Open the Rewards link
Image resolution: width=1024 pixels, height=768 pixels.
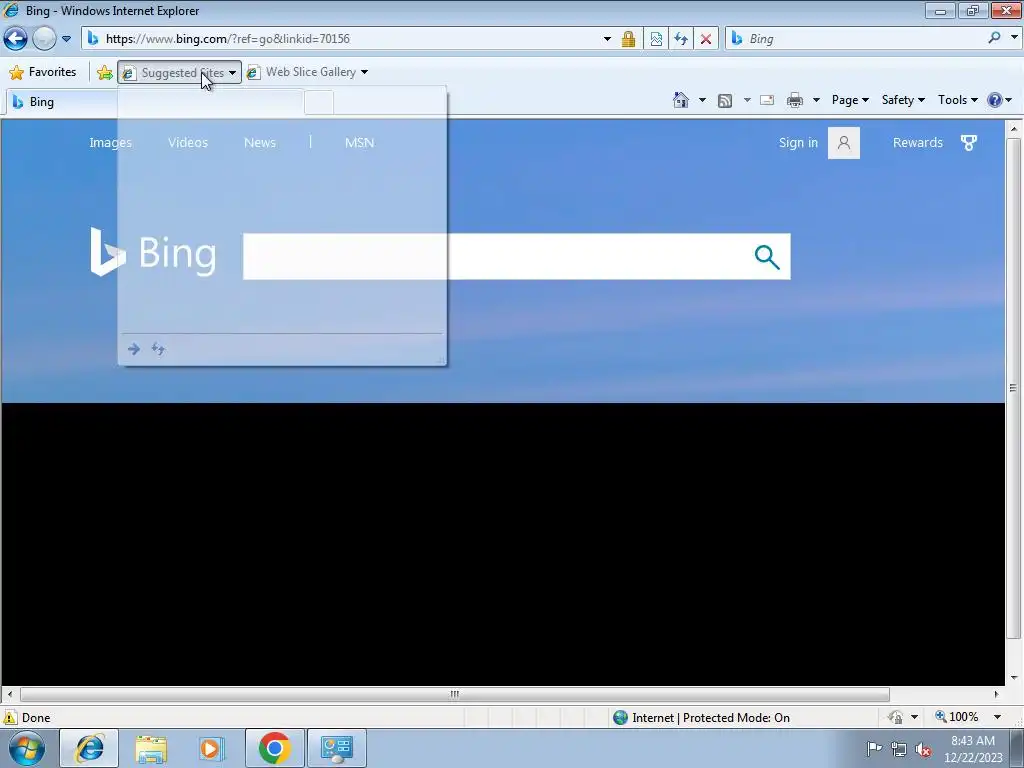(918, 142)
